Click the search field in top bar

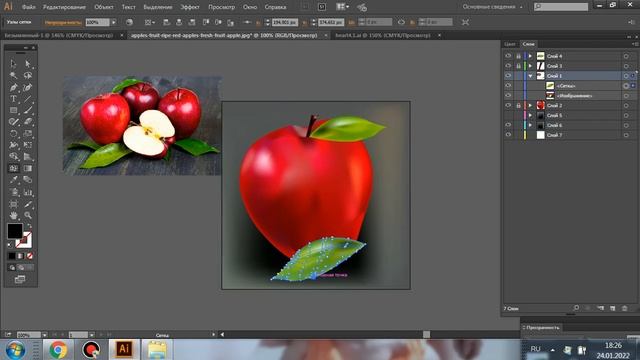pyautogui.click(x=561, y=7)
